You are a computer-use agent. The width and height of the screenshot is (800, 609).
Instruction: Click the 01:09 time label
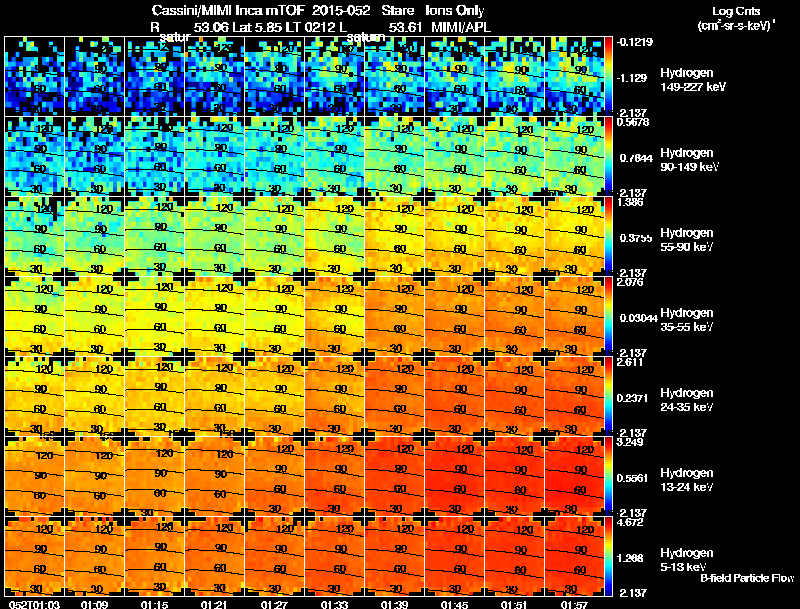click(94, 604)
